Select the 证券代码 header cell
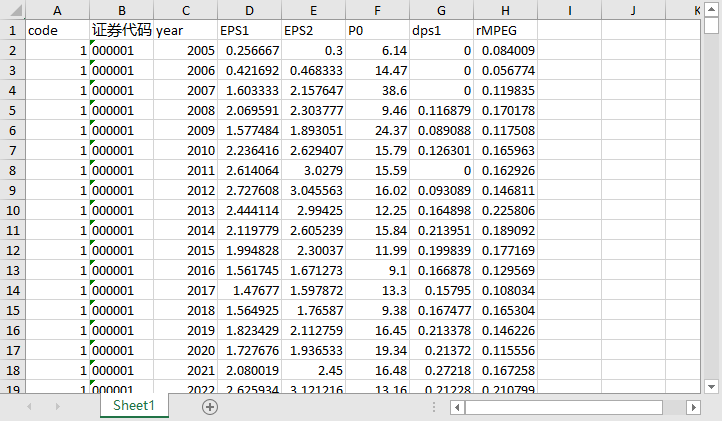Image resolution: width=722 pixels, height=421 pixels. [121, 30]
